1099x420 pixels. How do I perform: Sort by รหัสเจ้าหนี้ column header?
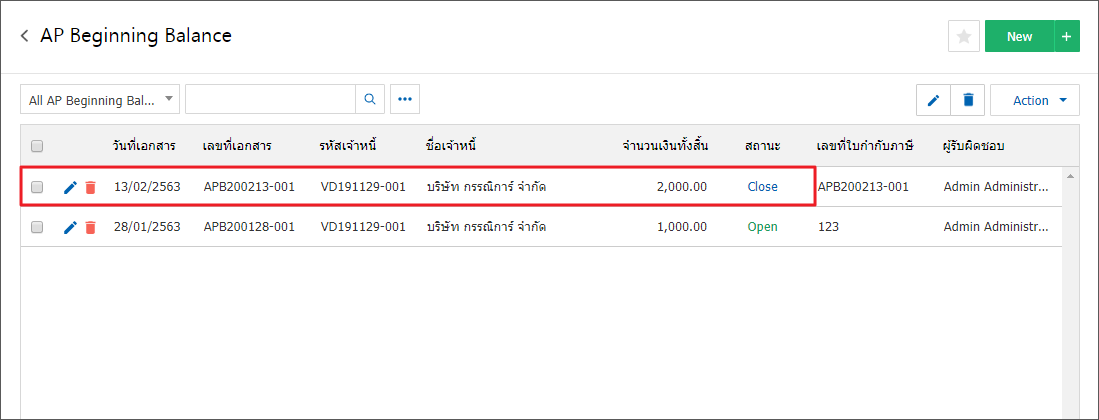tap(349, 146)
